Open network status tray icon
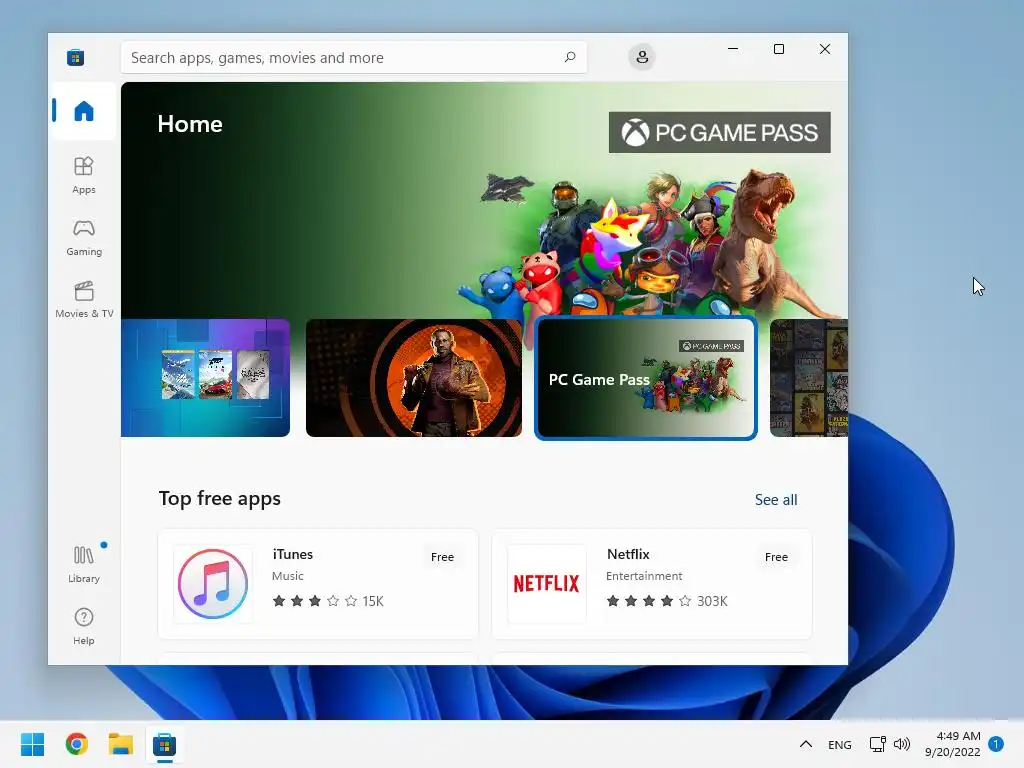The image size is (1024, 768). (878, 744)
